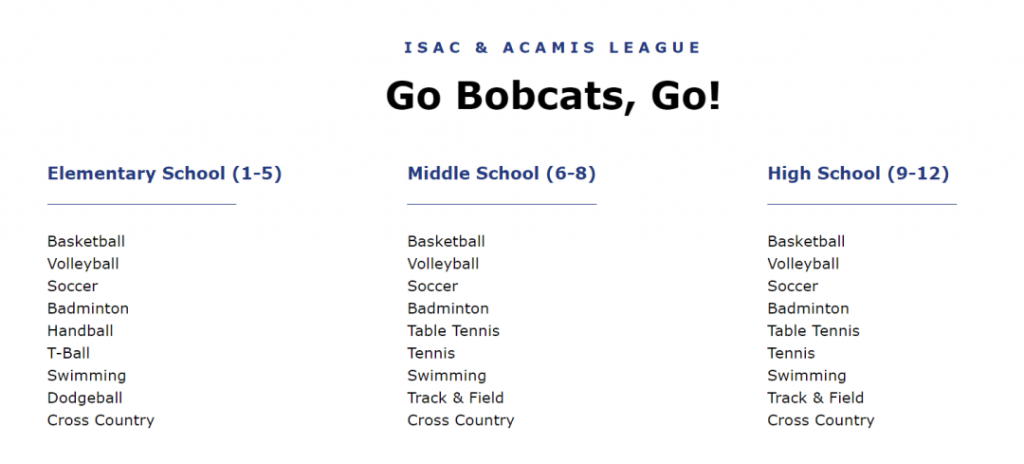Select T-Ball in the Elementary list
This screenshot has width=1024, height=464.
coord(69,353)
